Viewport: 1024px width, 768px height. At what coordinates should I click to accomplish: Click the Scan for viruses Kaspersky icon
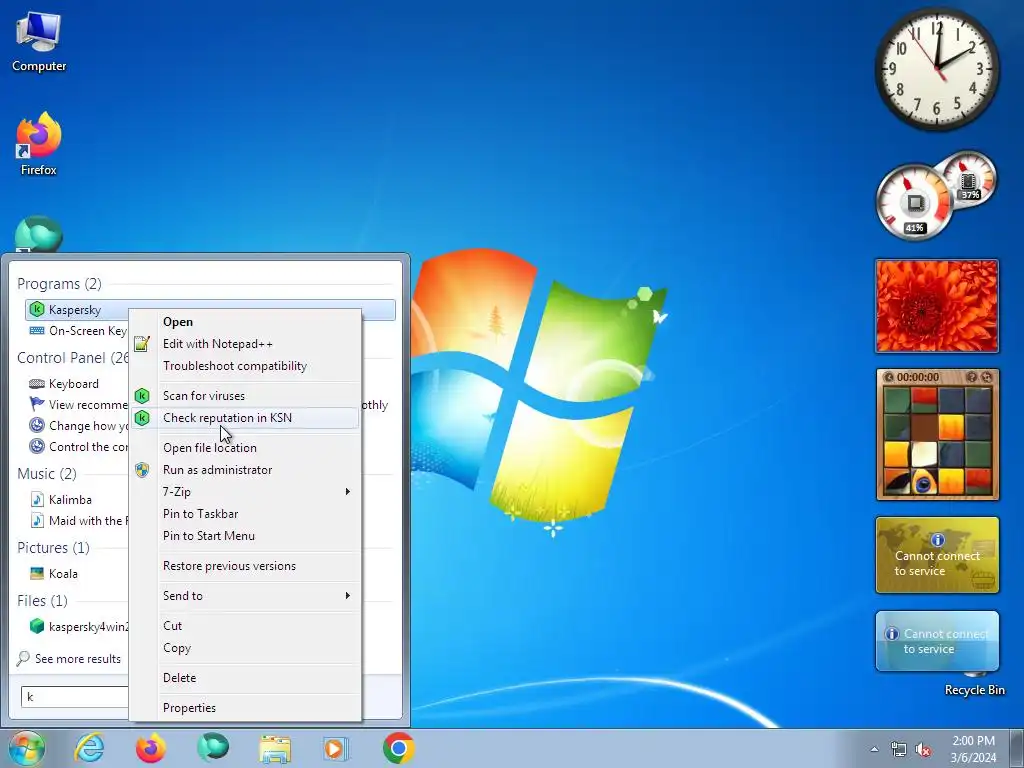pos(142,396)
